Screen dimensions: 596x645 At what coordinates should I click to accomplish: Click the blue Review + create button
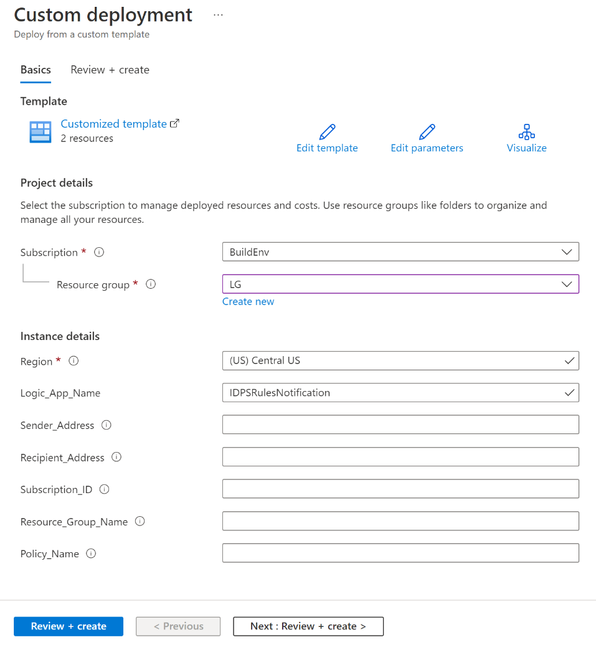click(x=68, y=626)
